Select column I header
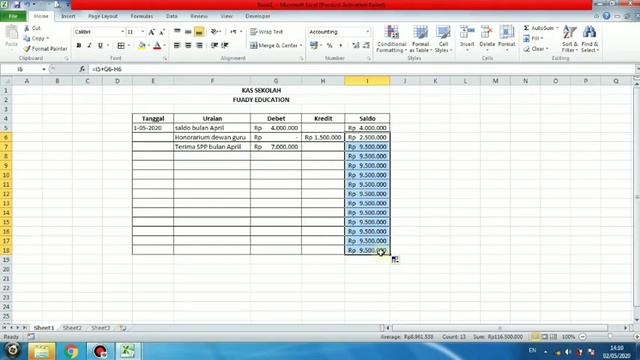This screenshot has height=360, width=640. pos(367,81)
